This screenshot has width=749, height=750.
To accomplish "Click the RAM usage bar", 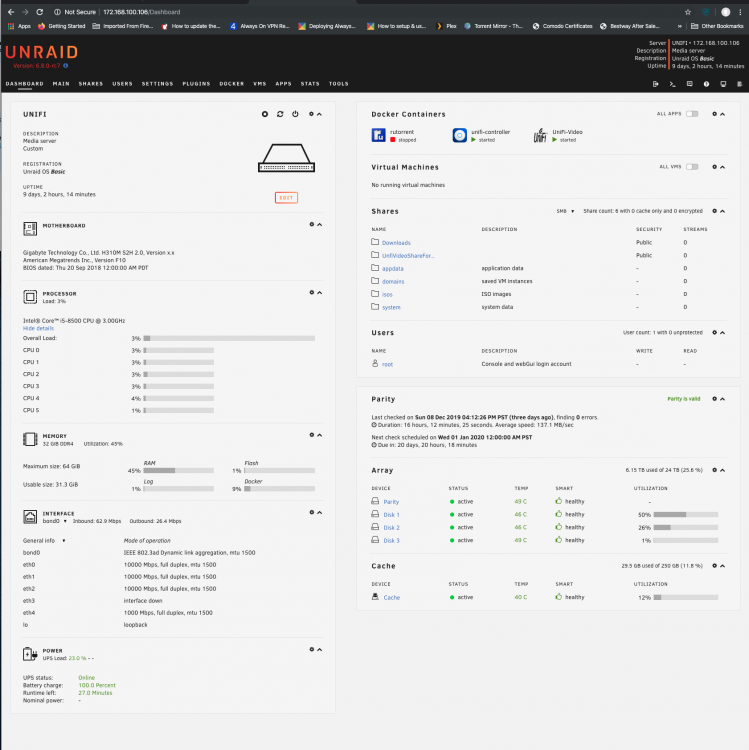I will (178, 471).
